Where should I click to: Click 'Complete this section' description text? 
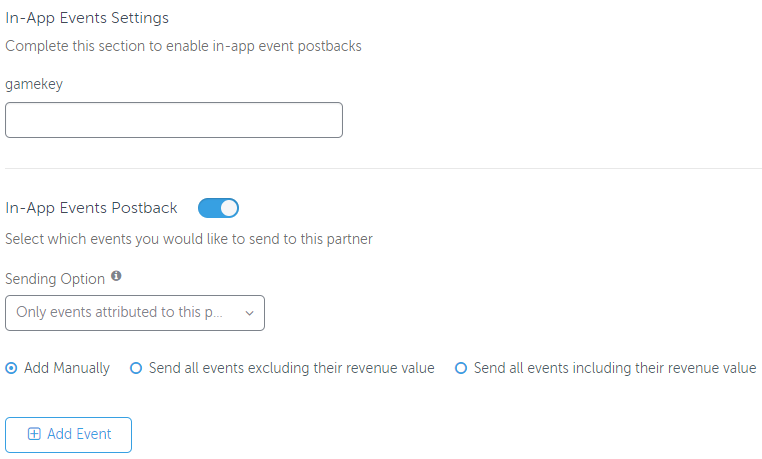pyautogui.click(x=183, y=46)
